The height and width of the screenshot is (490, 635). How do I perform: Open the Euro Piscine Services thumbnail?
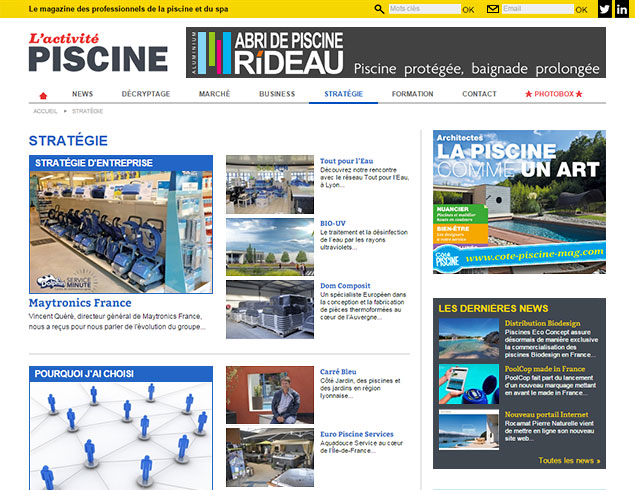[x=270, y=458]
